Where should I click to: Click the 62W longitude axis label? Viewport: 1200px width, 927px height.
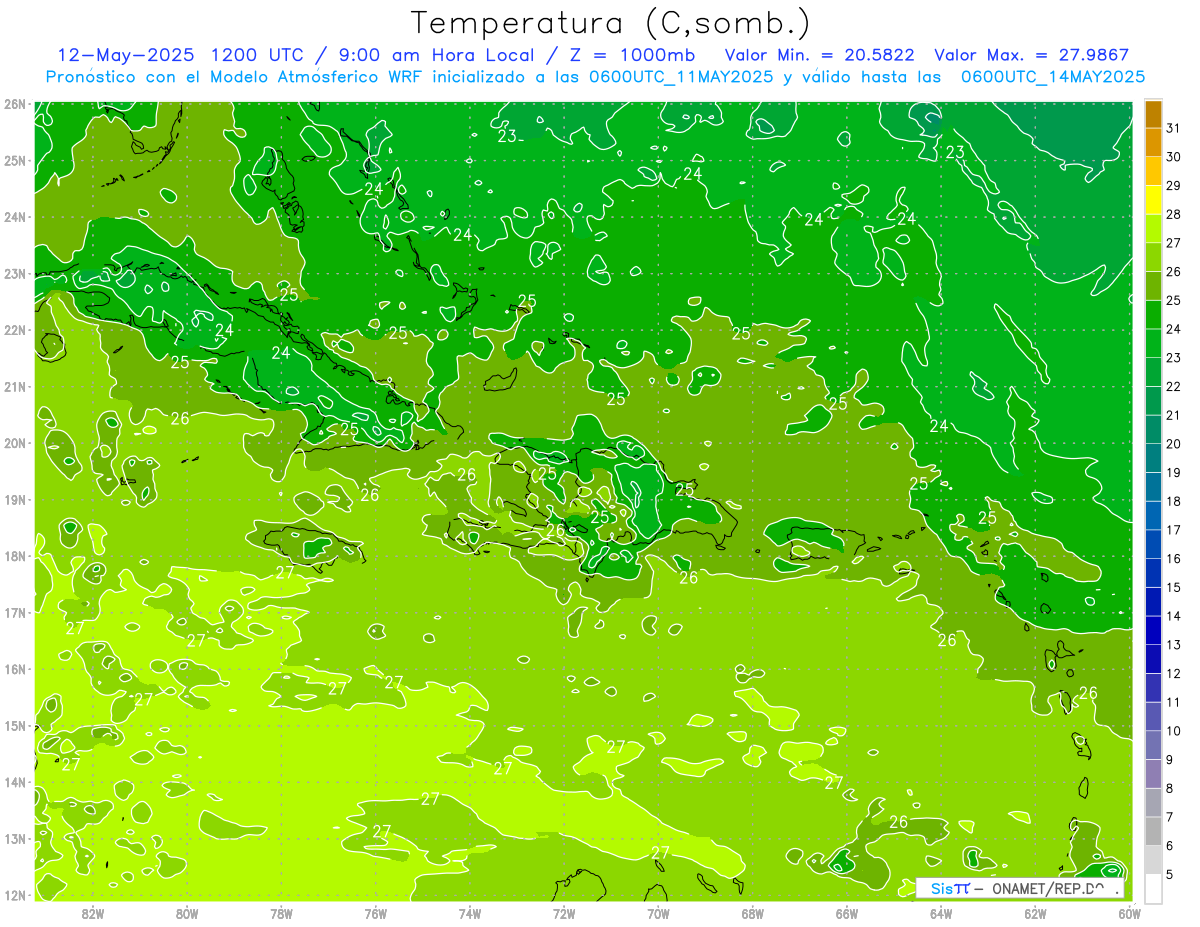[x=1035, y=913]
